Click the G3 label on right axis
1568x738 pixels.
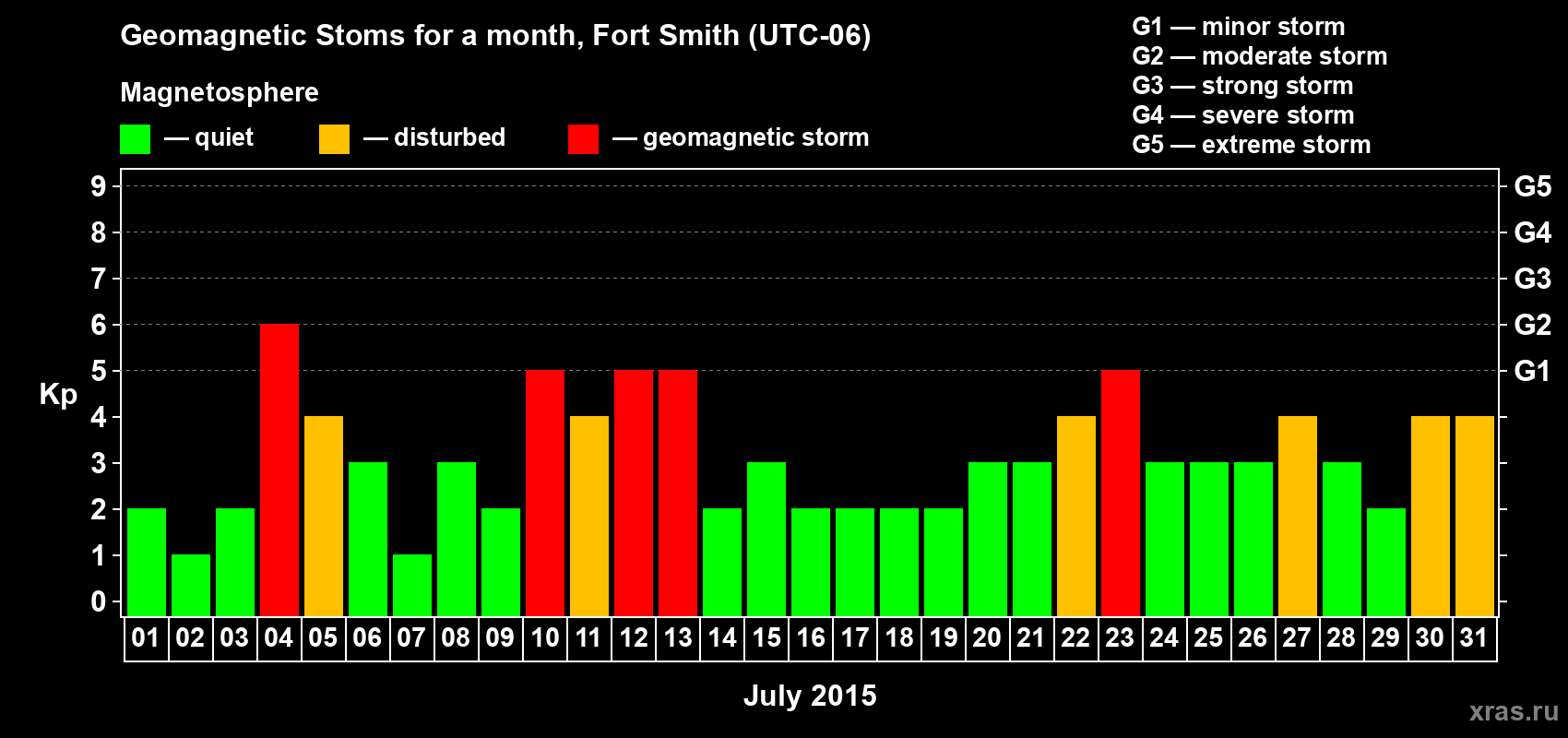point(1533,279)
